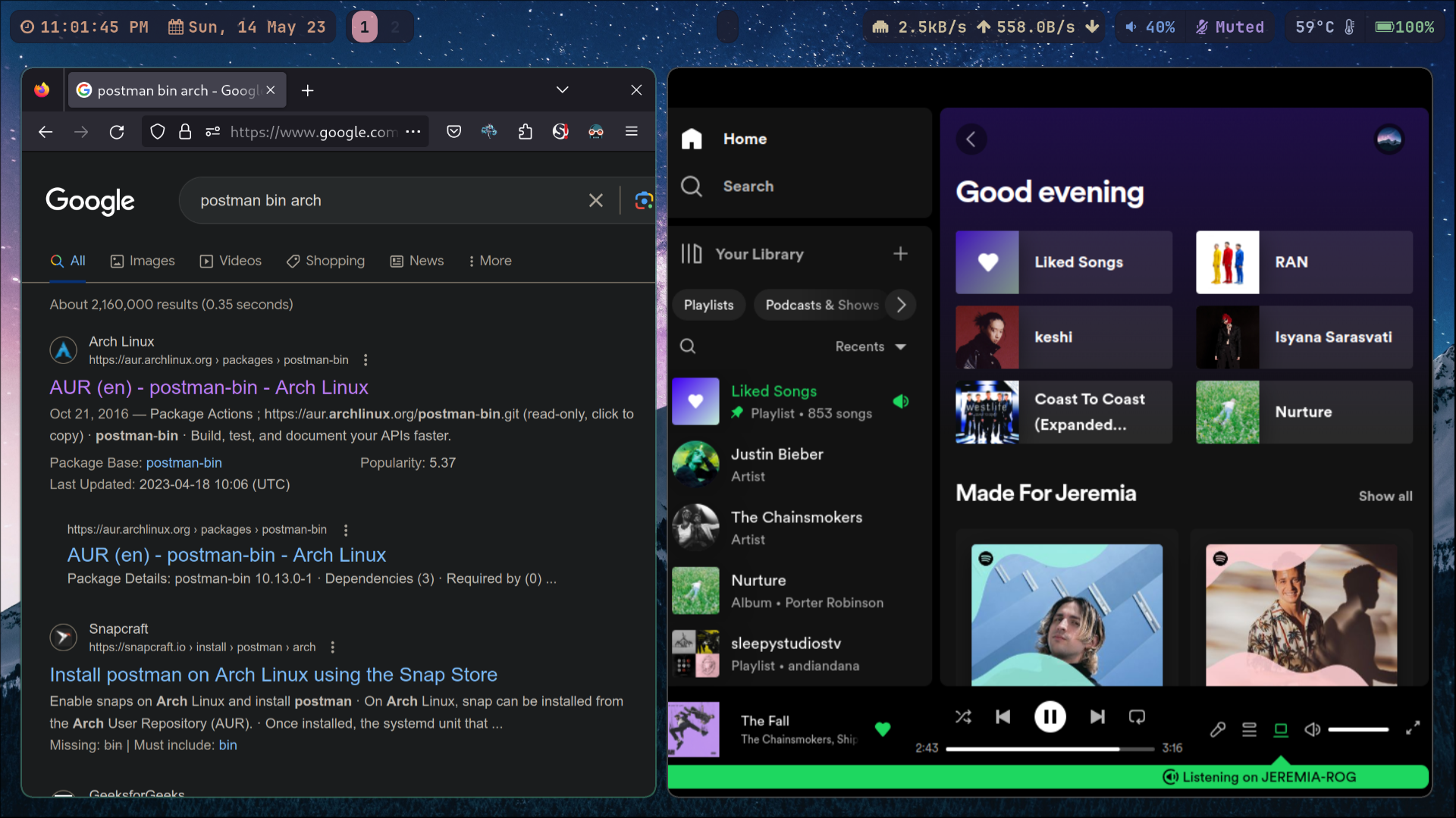1456x818 pixels.
Task: Click Show all in Made For Jeremia
Action: pos(1385,496)
